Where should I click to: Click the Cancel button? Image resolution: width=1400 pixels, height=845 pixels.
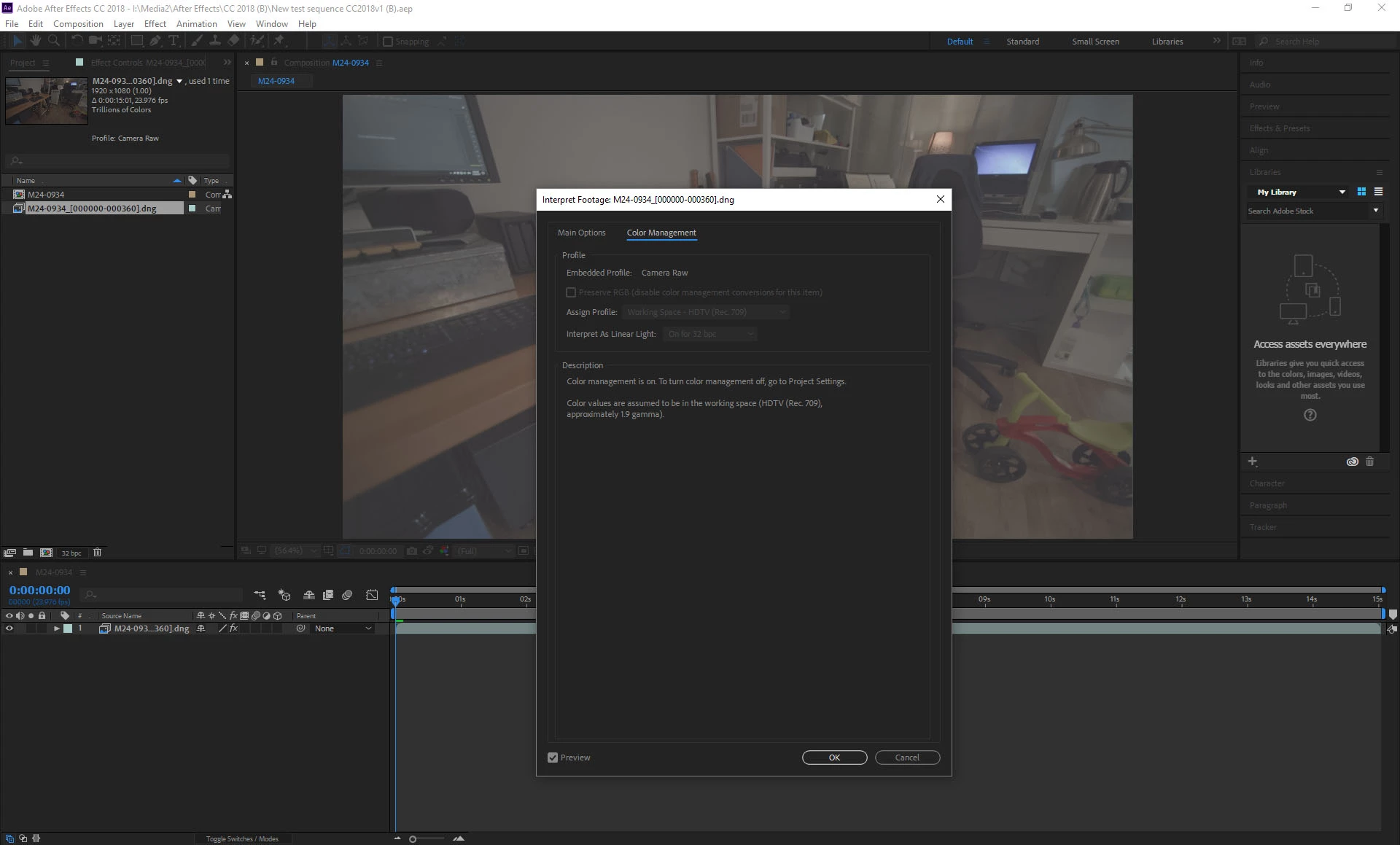pyautogui.click(x=907, y=758)
